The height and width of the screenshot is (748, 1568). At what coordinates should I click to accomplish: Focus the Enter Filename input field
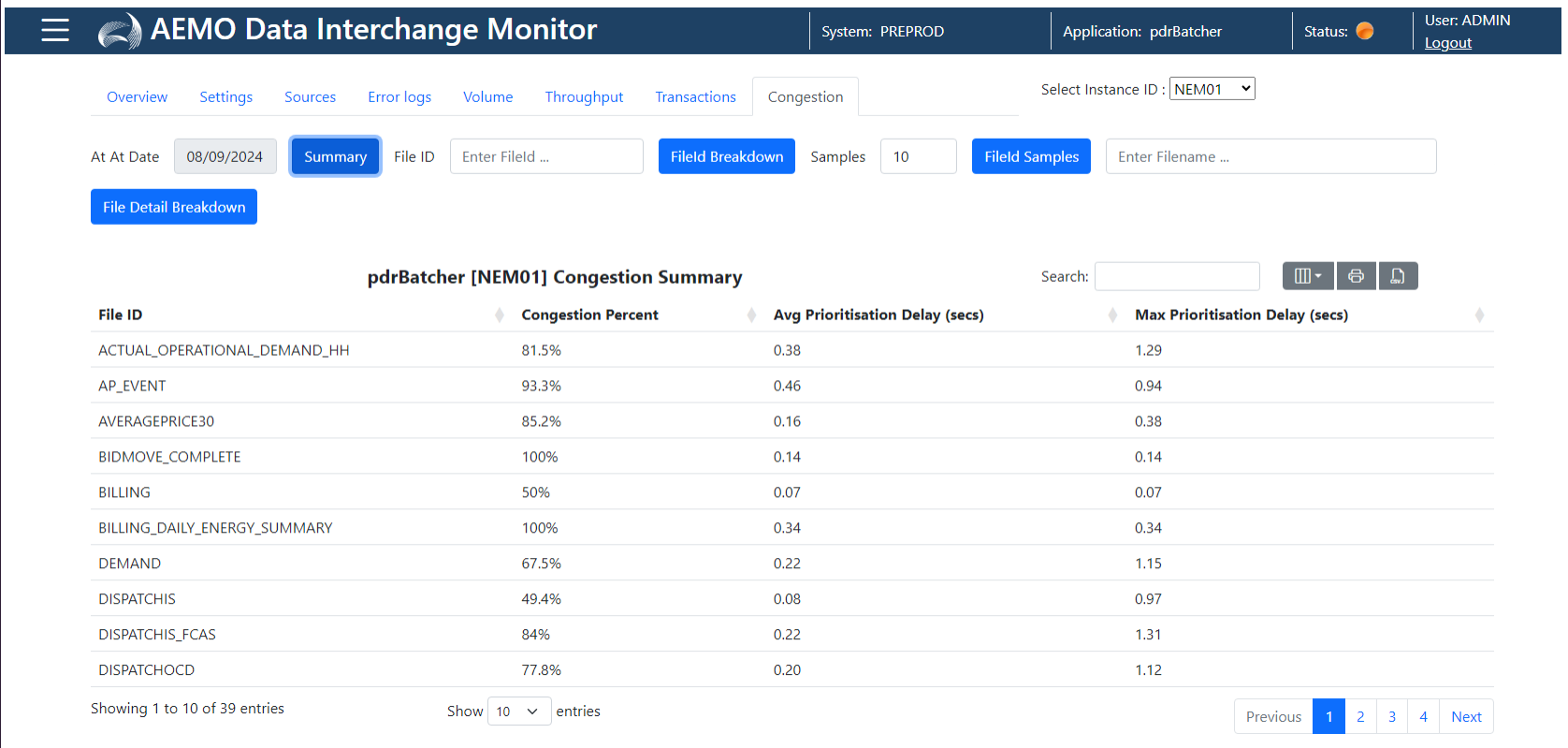1270,156
